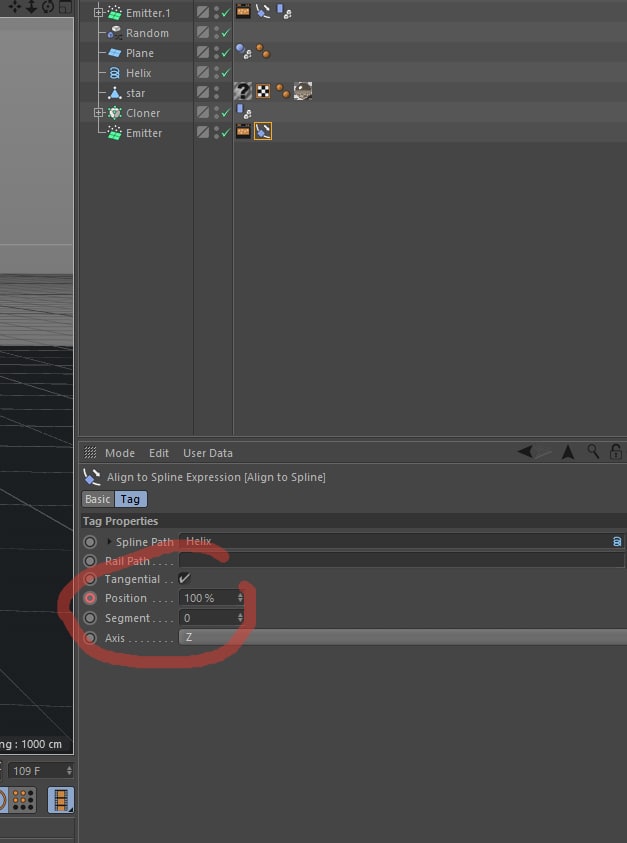627x843 pixels.
Task: Click the layer square for Helix
Action: pyautogui.click(x=203, y=72)
